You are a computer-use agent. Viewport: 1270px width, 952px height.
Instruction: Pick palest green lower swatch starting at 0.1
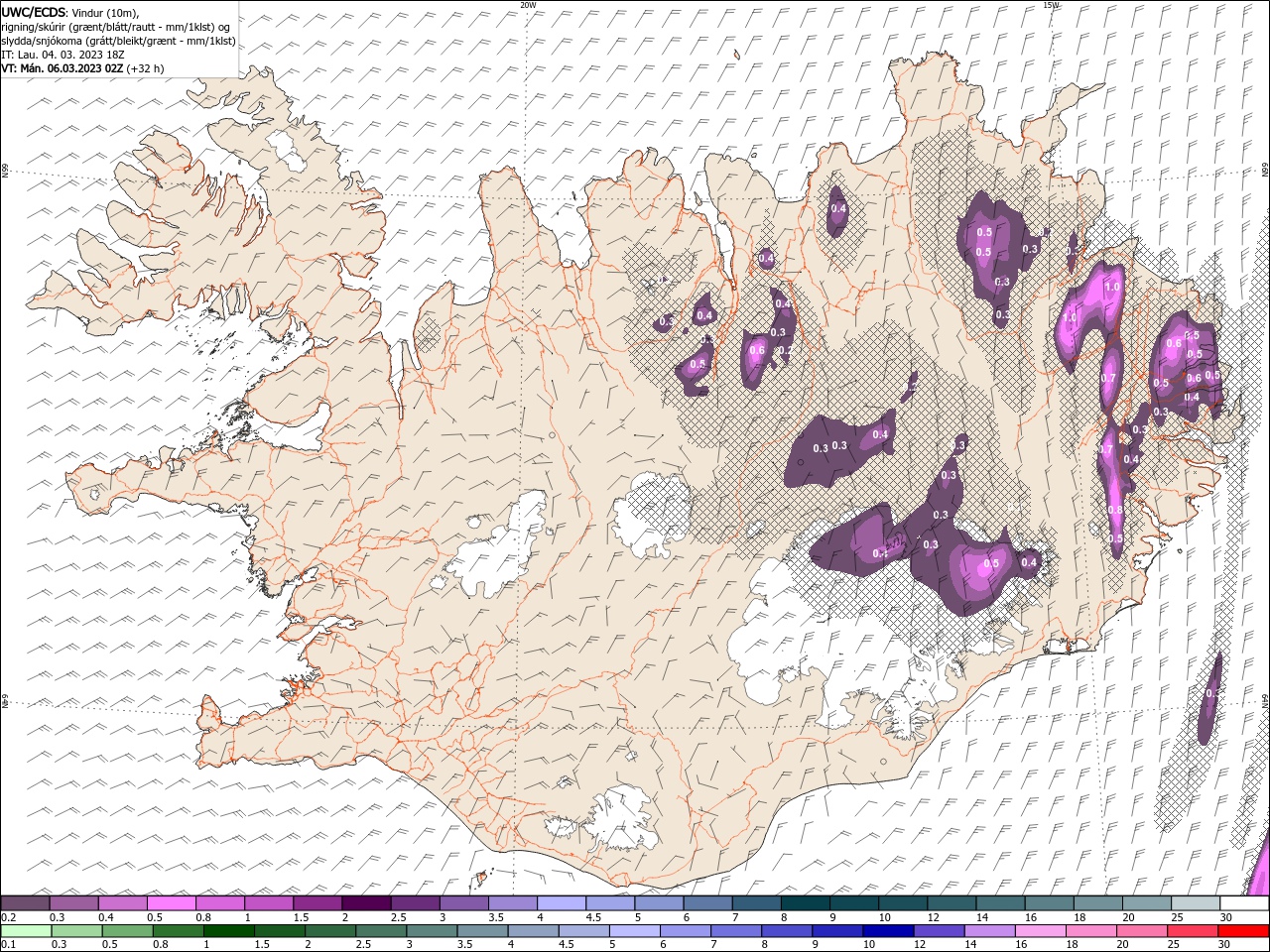[x=26, y=931]
